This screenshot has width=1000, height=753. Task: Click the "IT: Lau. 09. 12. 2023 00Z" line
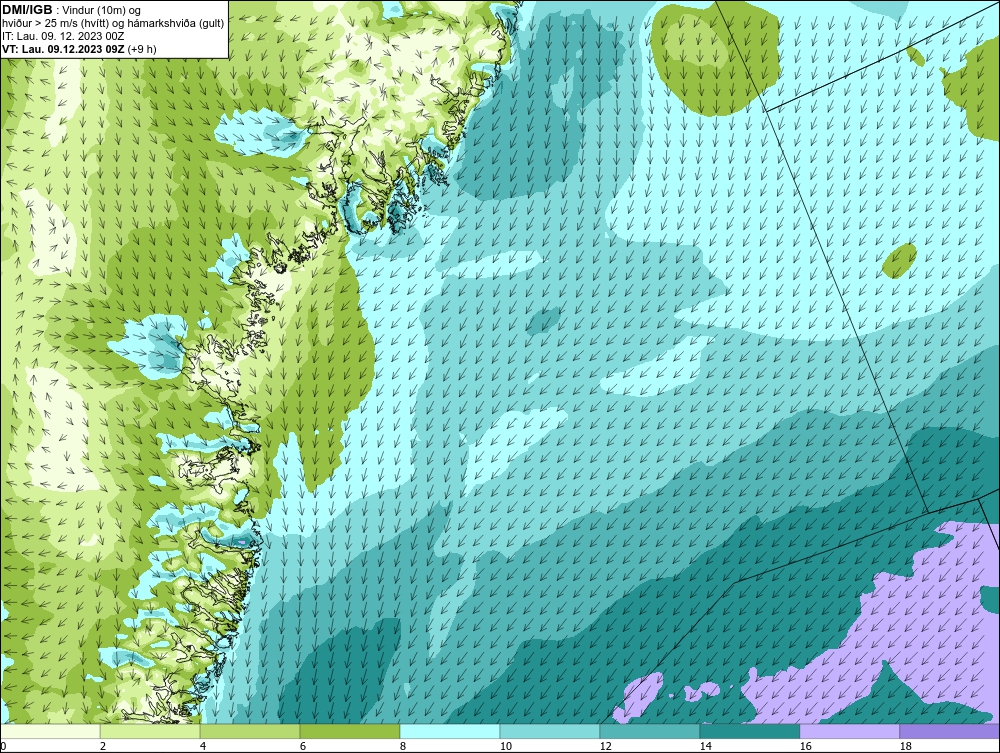63,36
